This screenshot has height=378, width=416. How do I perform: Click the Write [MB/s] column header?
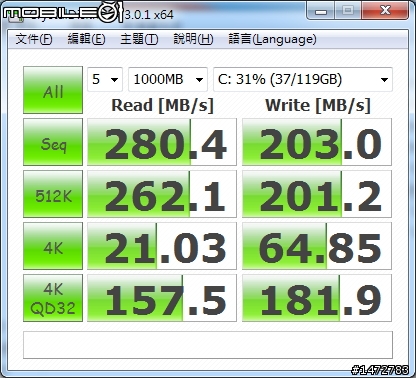318,106
